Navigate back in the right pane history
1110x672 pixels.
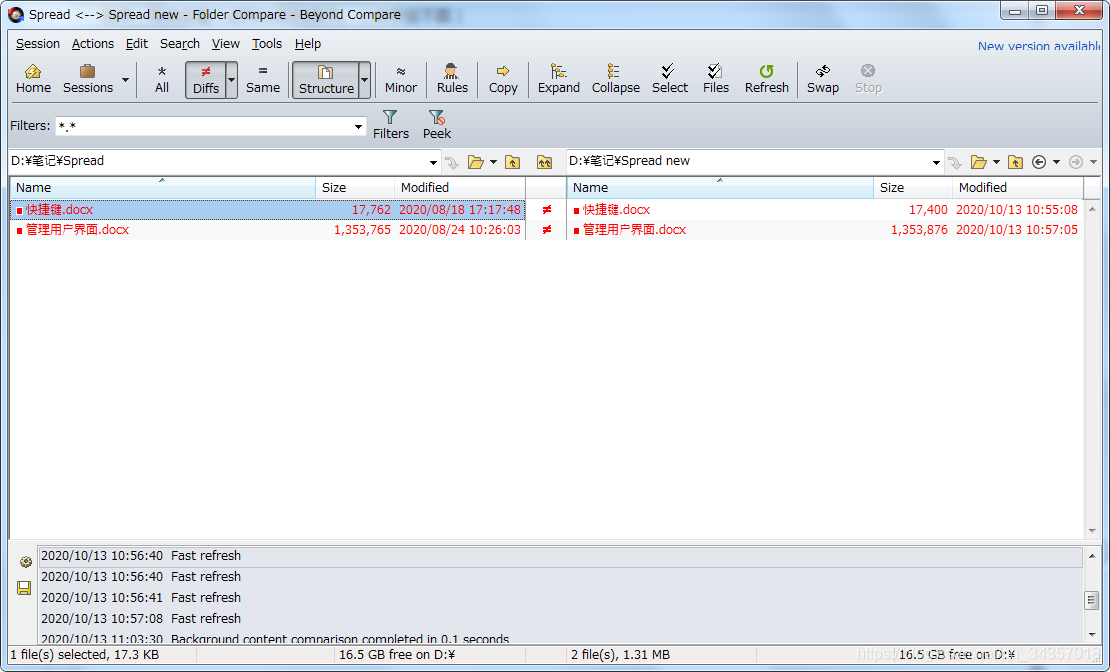click(x=1039, y=162)
